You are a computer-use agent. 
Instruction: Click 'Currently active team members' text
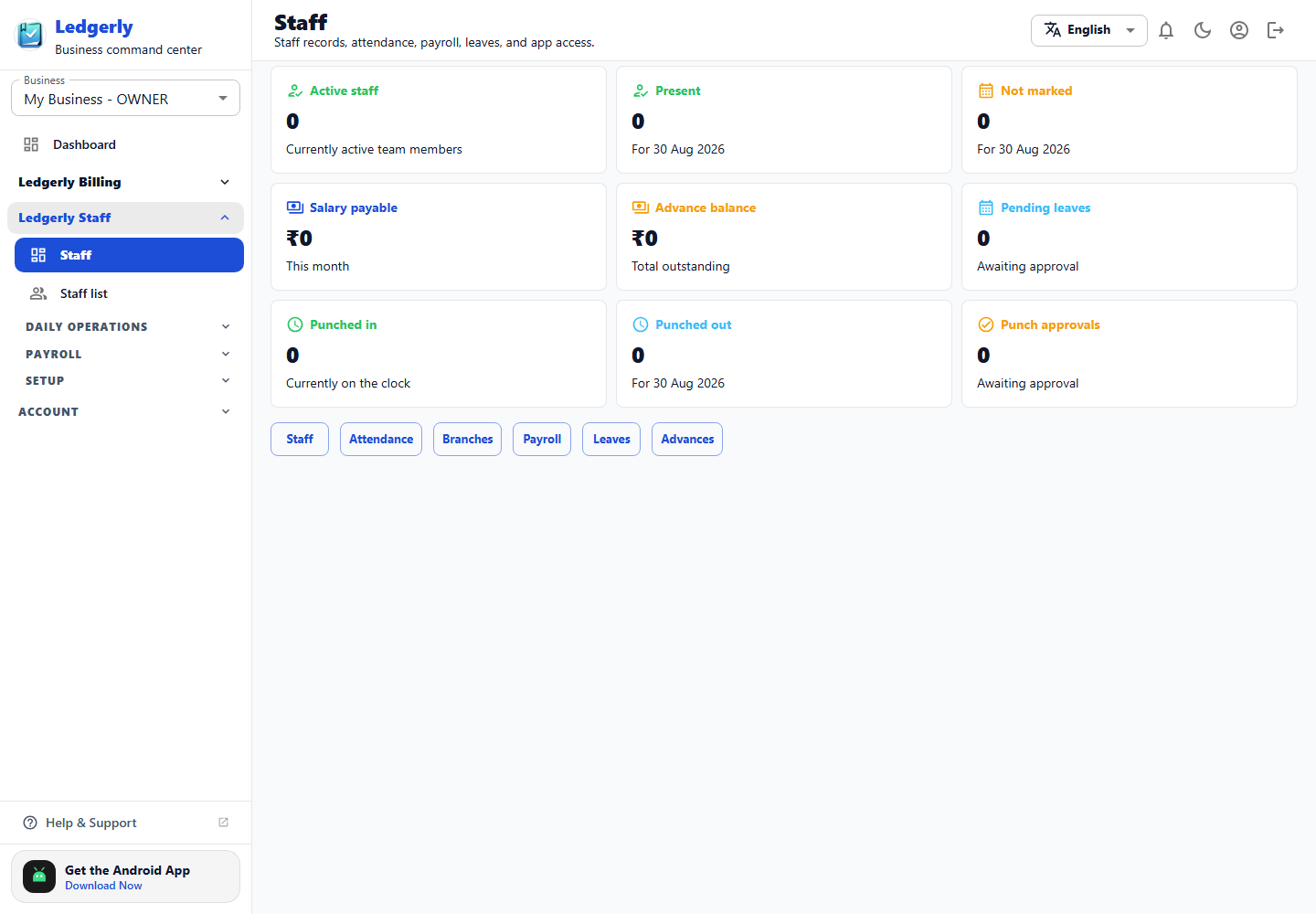pyautogui.click(x=374, y=149)
